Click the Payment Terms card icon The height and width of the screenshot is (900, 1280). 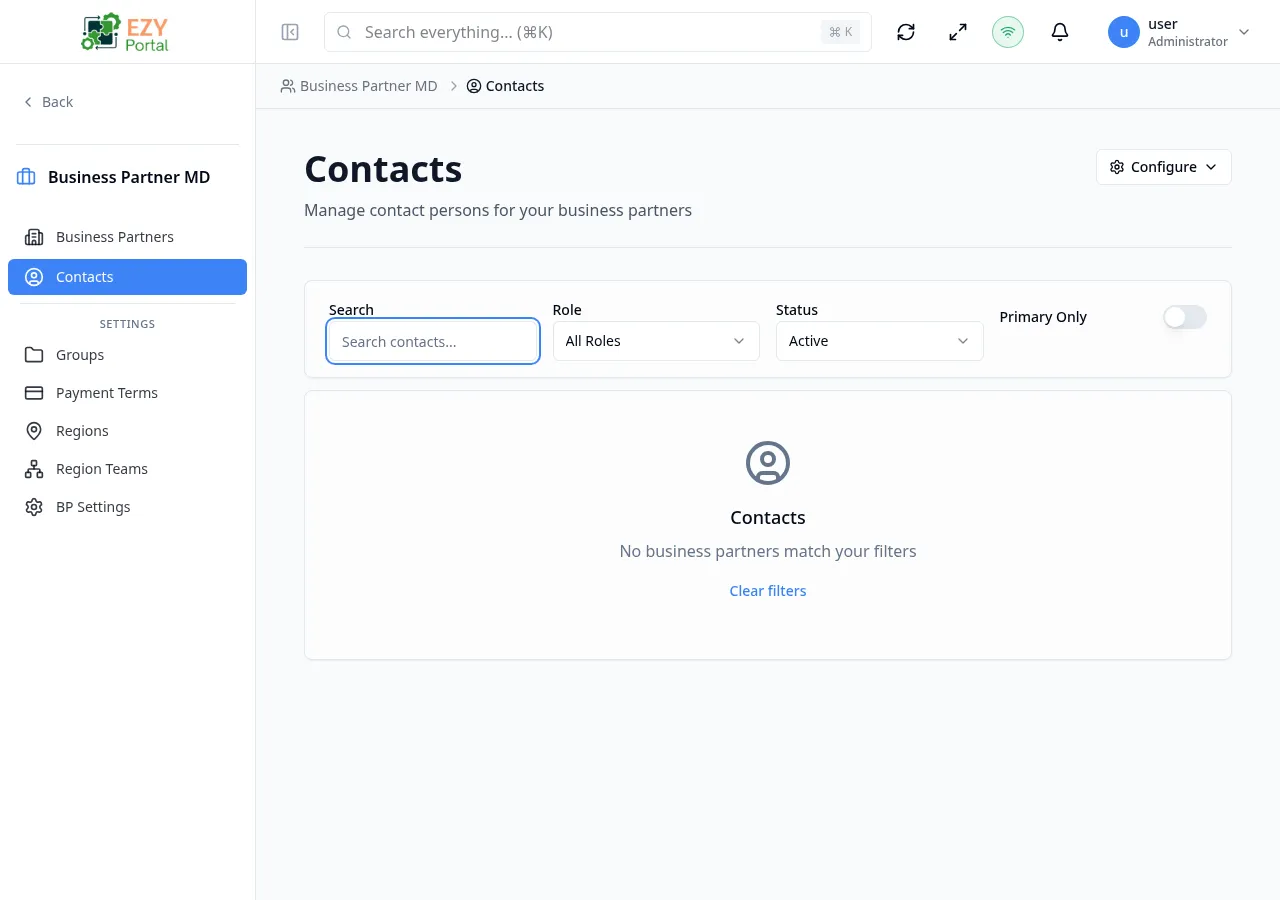click(x=34, y=392)
